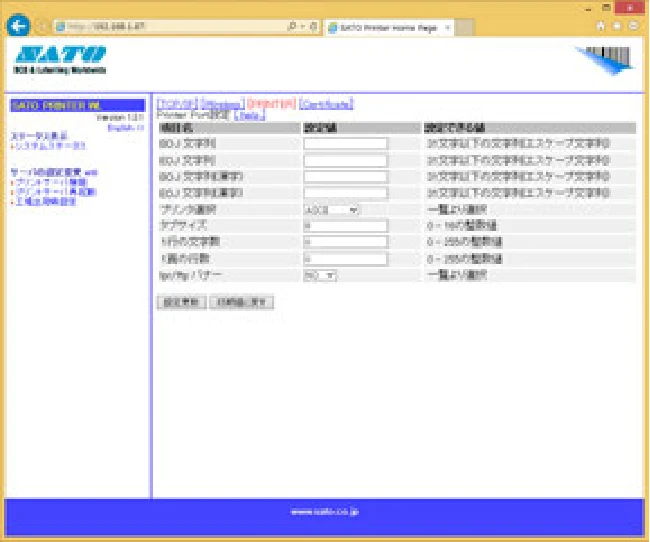This screenshot has height=542, width=650.
Task: Click the 設定更新 button
Action: [182, 302]
